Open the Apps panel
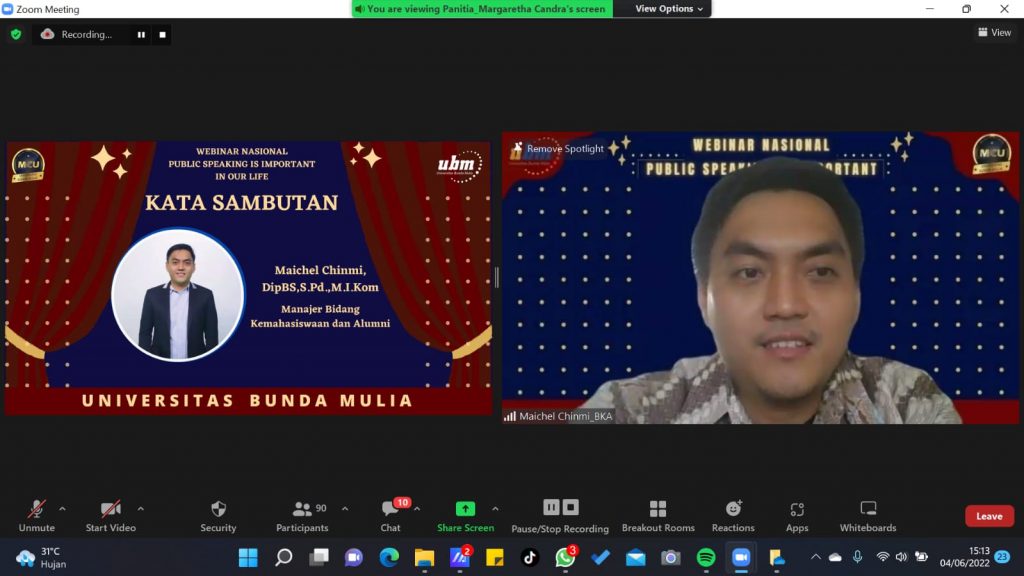1024x576 pixels. click(x=797, y=516)
